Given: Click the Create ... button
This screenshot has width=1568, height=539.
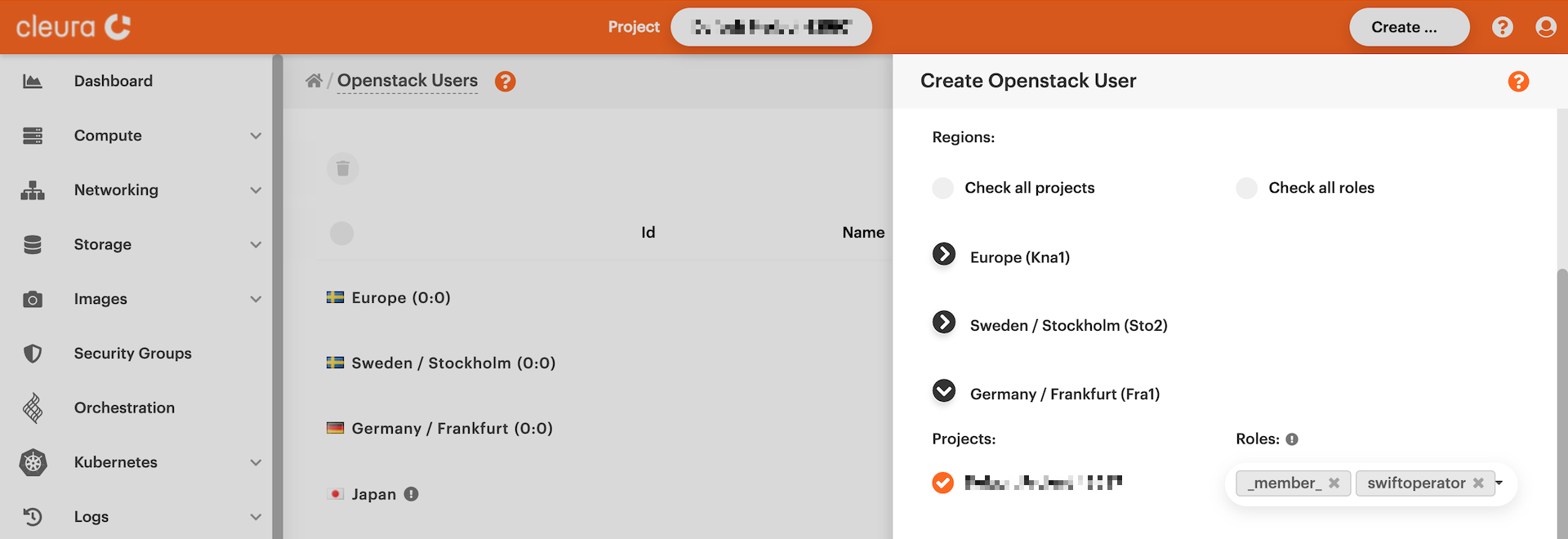Looking at the screenshot, I should pyautogui.click(x=1409, y=27).
